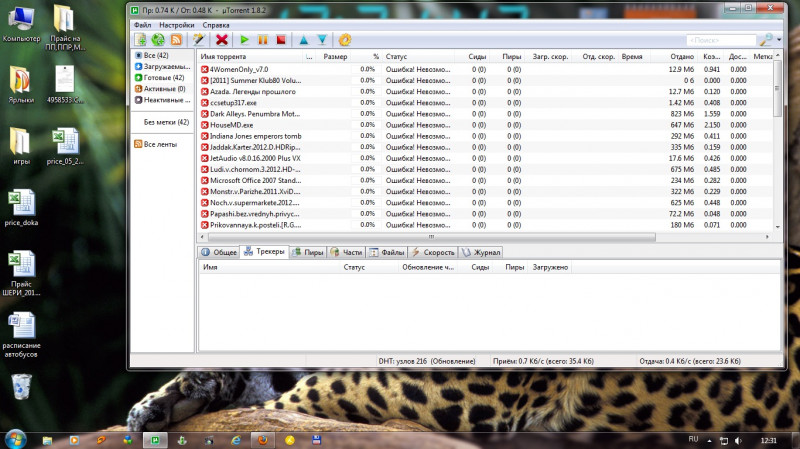Click the Add Torrent from URL icon
Viewport: 800px width, 449px height.
(x=158, y=40)
